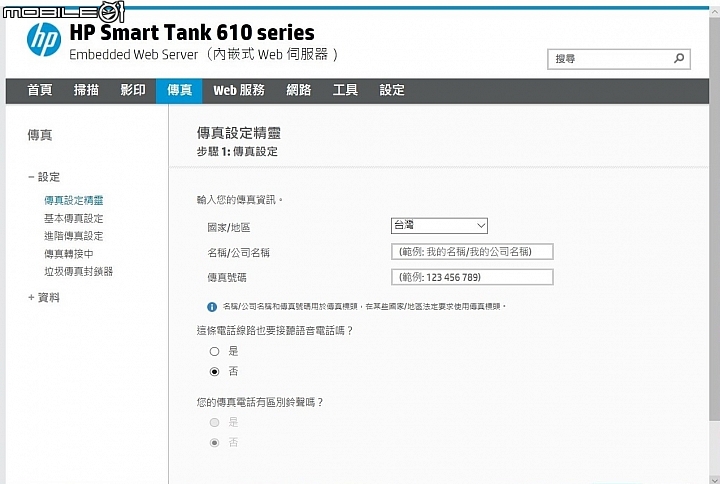Open the Web 服務 tab
This screenshot has height=484, width=720.
[239, 90]
